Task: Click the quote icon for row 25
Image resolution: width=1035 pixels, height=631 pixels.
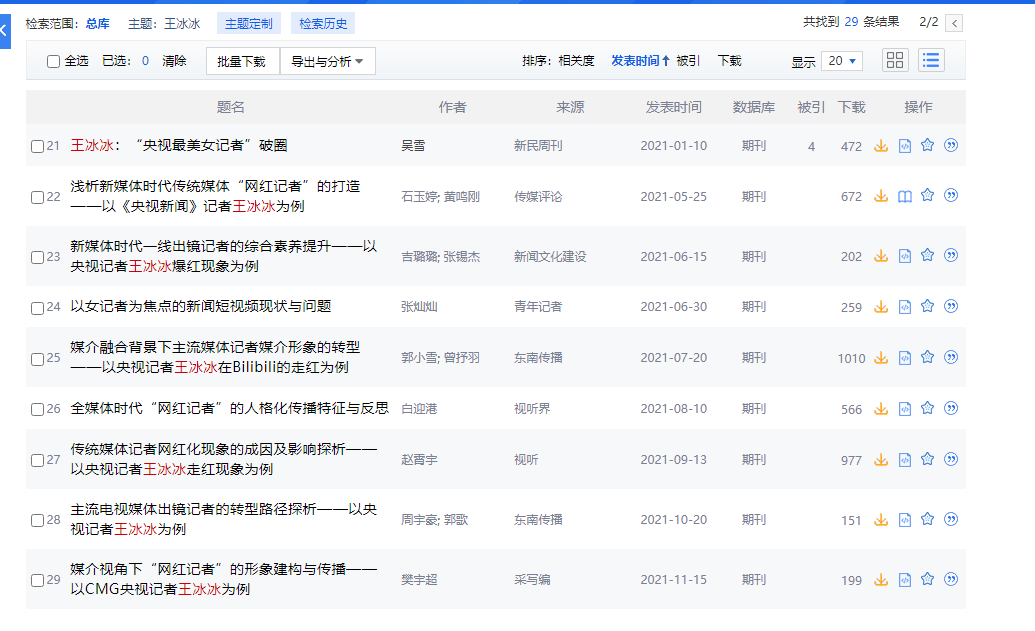Action: [x=951, y=357]
